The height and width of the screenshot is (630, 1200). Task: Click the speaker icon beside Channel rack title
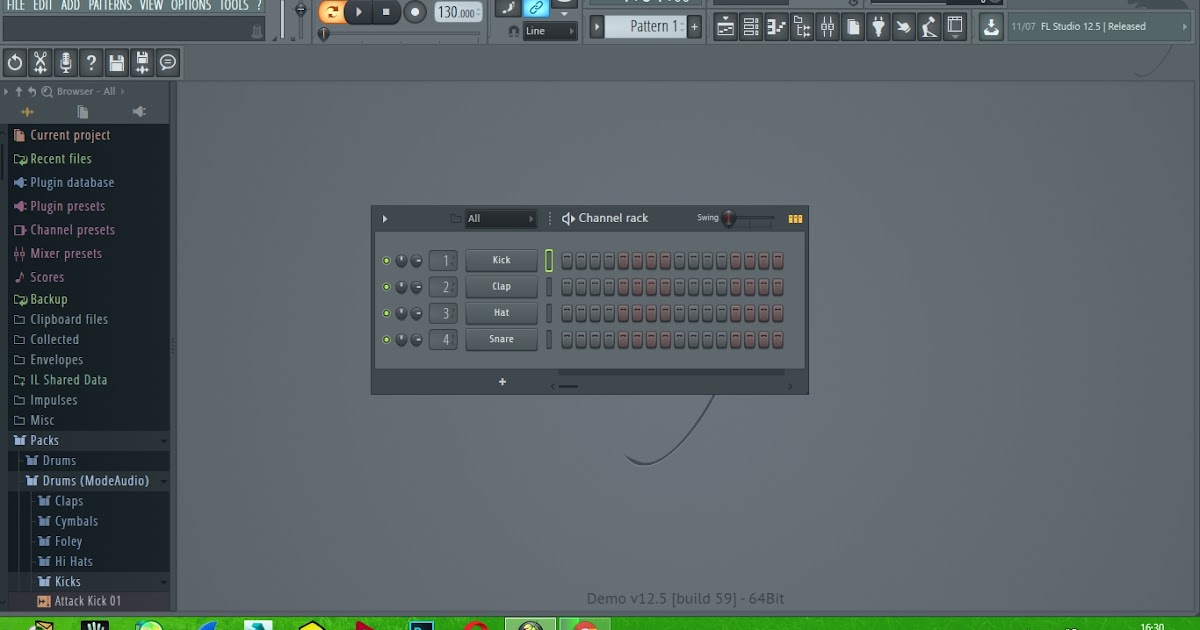click(x=568, y=218)
